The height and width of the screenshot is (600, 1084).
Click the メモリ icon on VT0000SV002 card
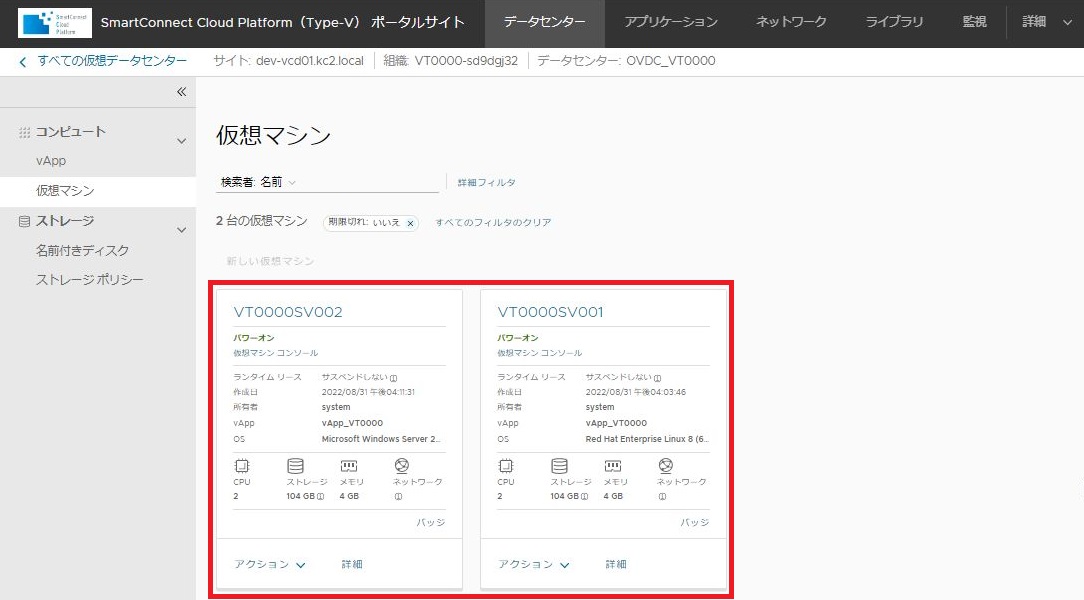(349, 466)
